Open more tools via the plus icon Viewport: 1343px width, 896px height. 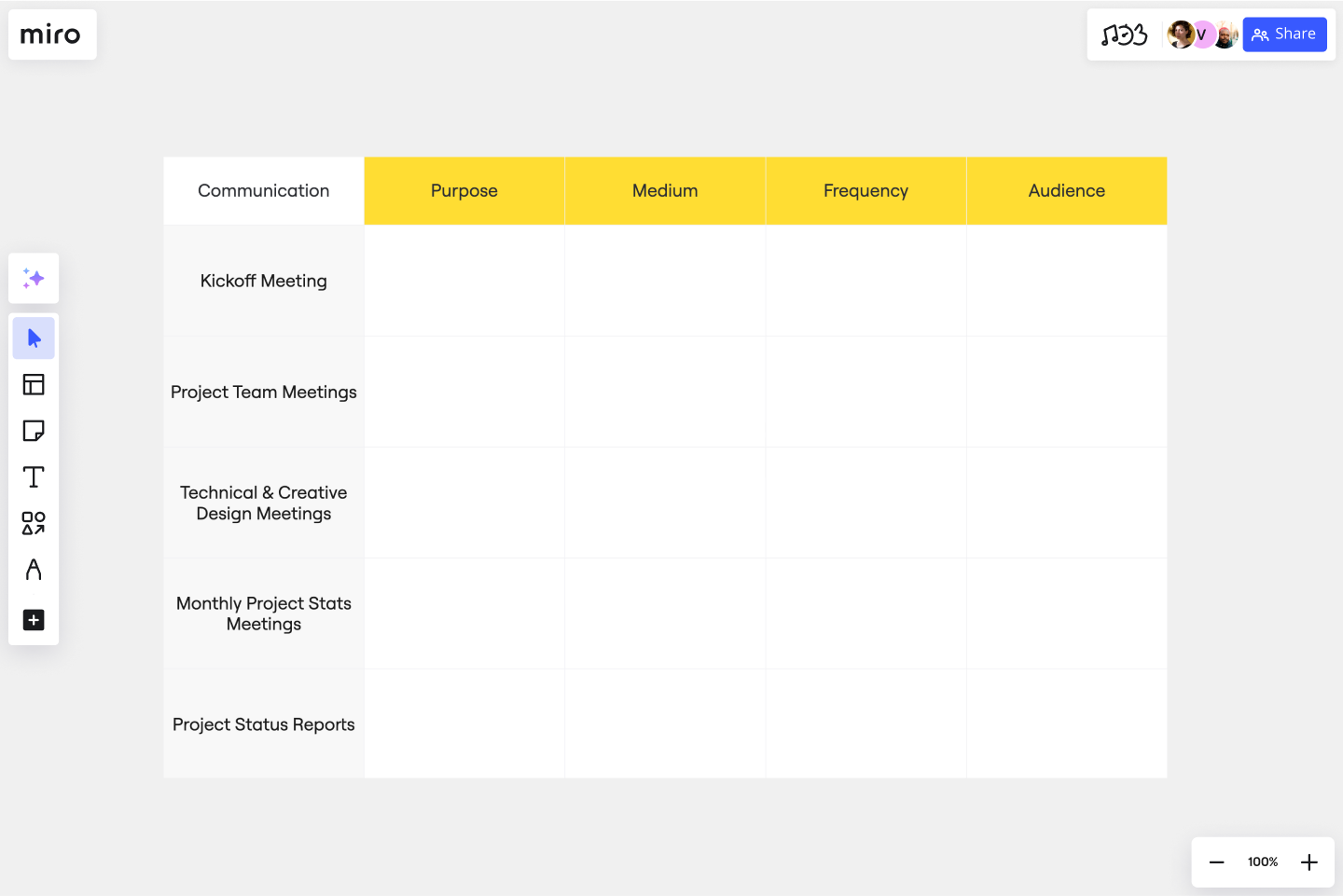pyautogui.click(x=34, y=619)
